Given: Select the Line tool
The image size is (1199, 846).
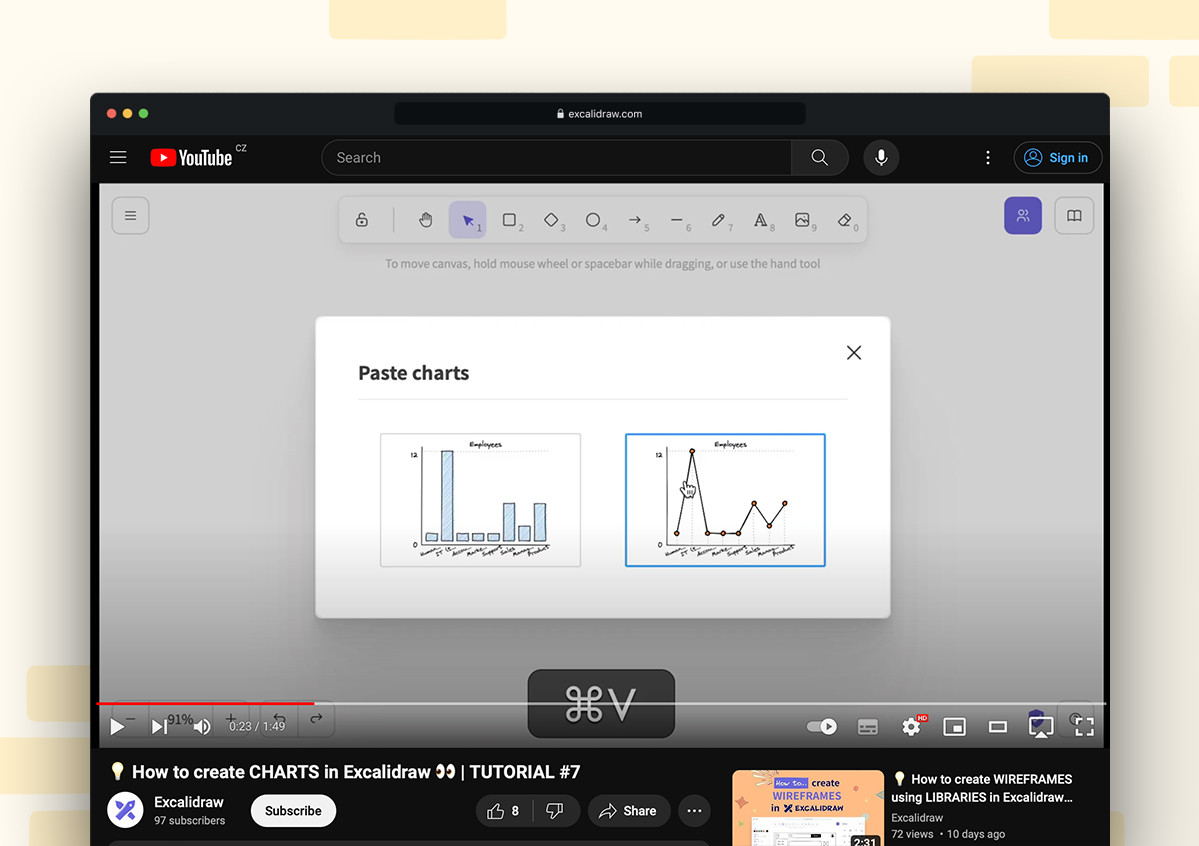Looking at the screenshot, I should coord(677,220).
